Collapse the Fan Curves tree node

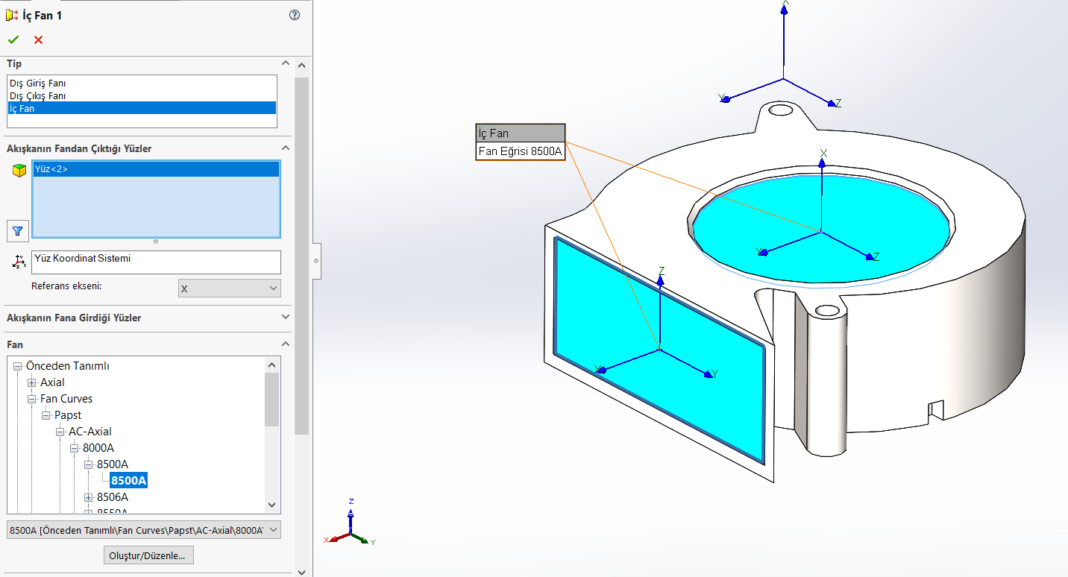(33, 398)
